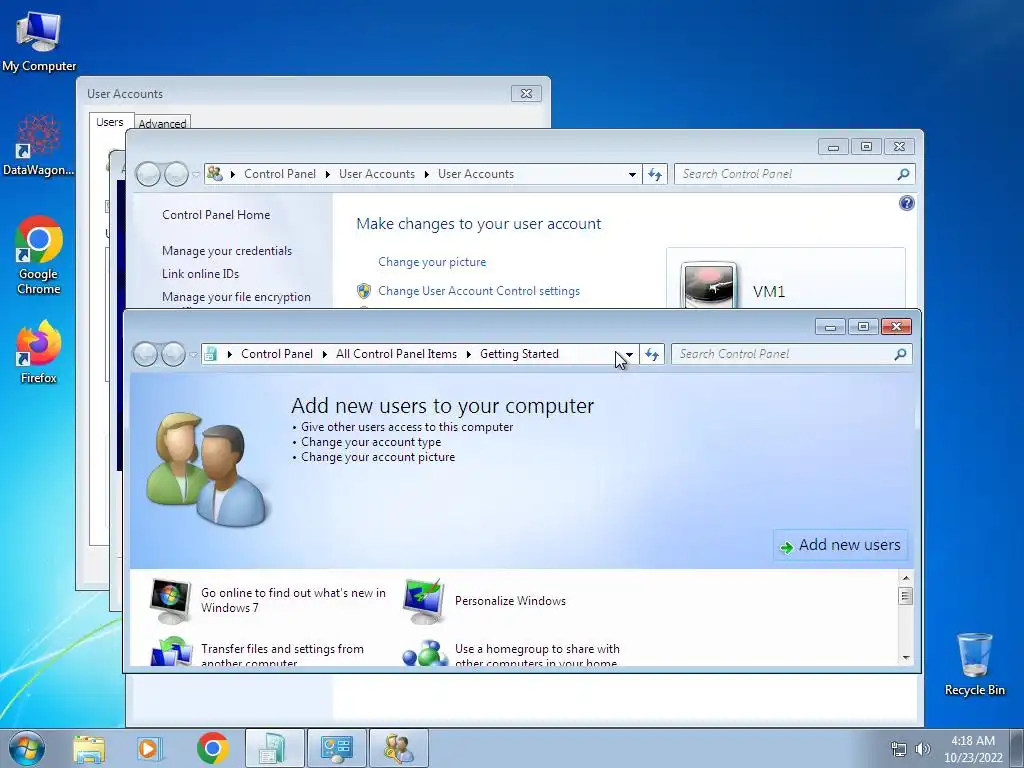Open Chrome from the taskbar

click(212, 748)
